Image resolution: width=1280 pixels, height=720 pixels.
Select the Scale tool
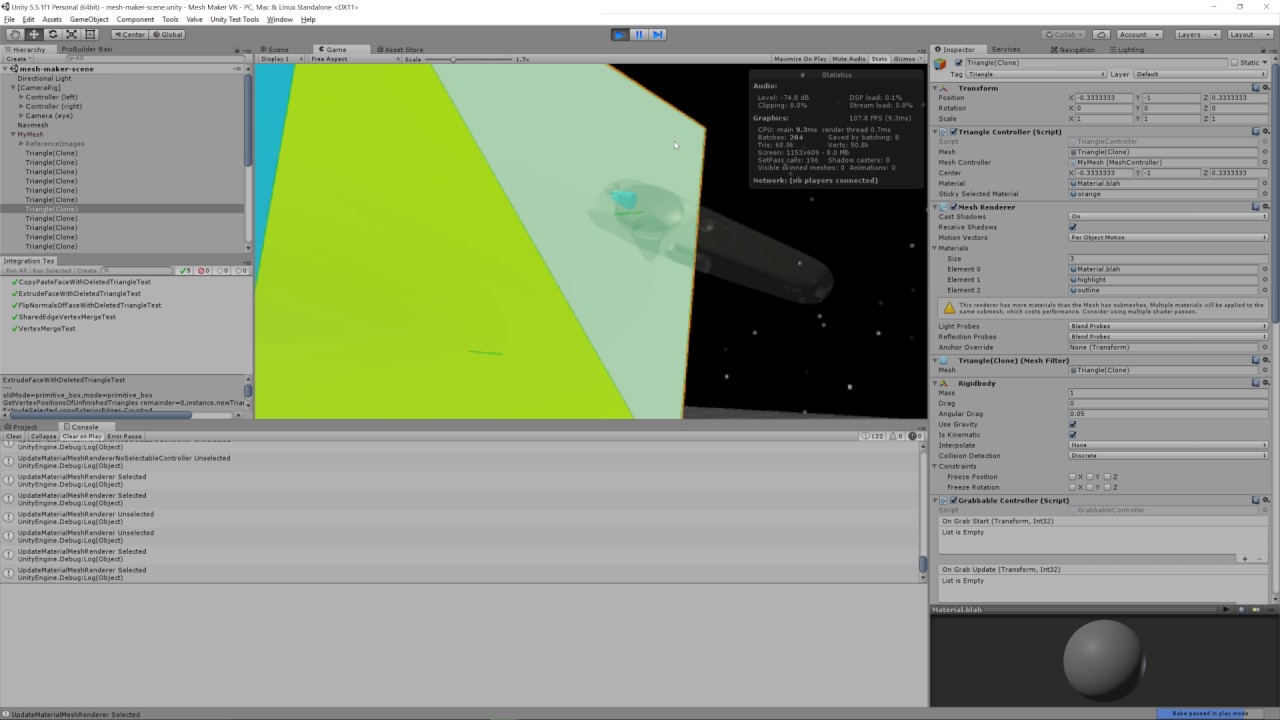tap(70, 34)
